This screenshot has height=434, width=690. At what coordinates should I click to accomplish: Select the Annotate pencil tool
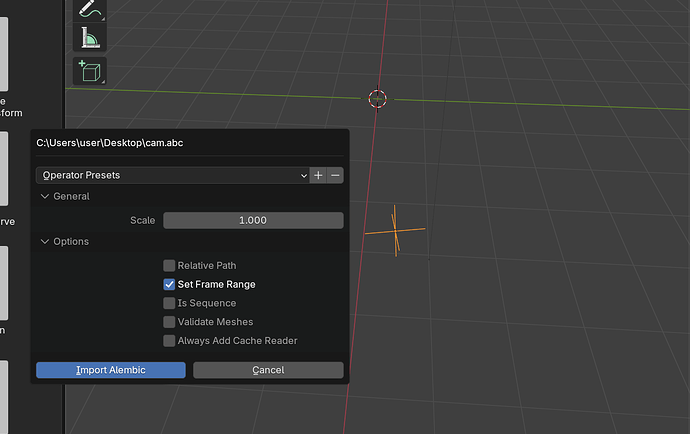[x=90, y=10]
